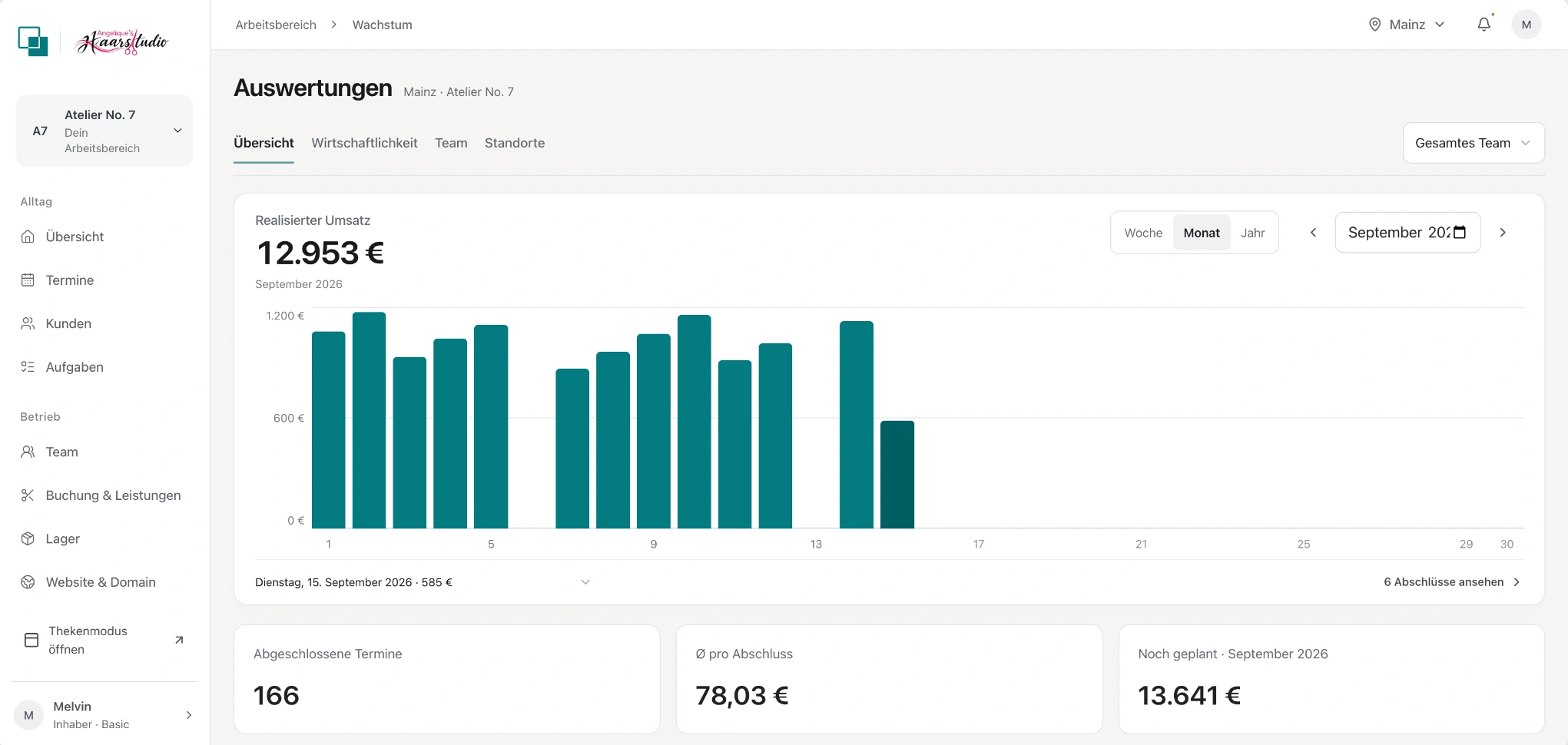Click 6 Abschlüsse ansehen link

click(1452, 582)
